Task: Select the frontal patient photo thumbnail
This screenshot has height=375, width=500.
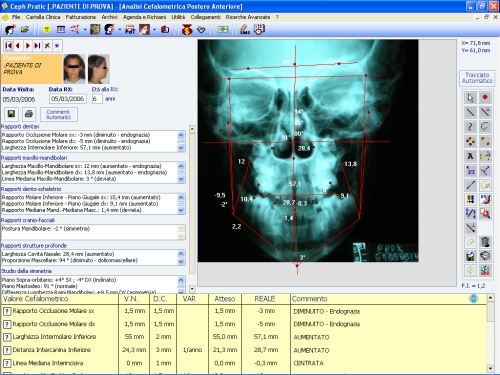Action: (74, 69)
